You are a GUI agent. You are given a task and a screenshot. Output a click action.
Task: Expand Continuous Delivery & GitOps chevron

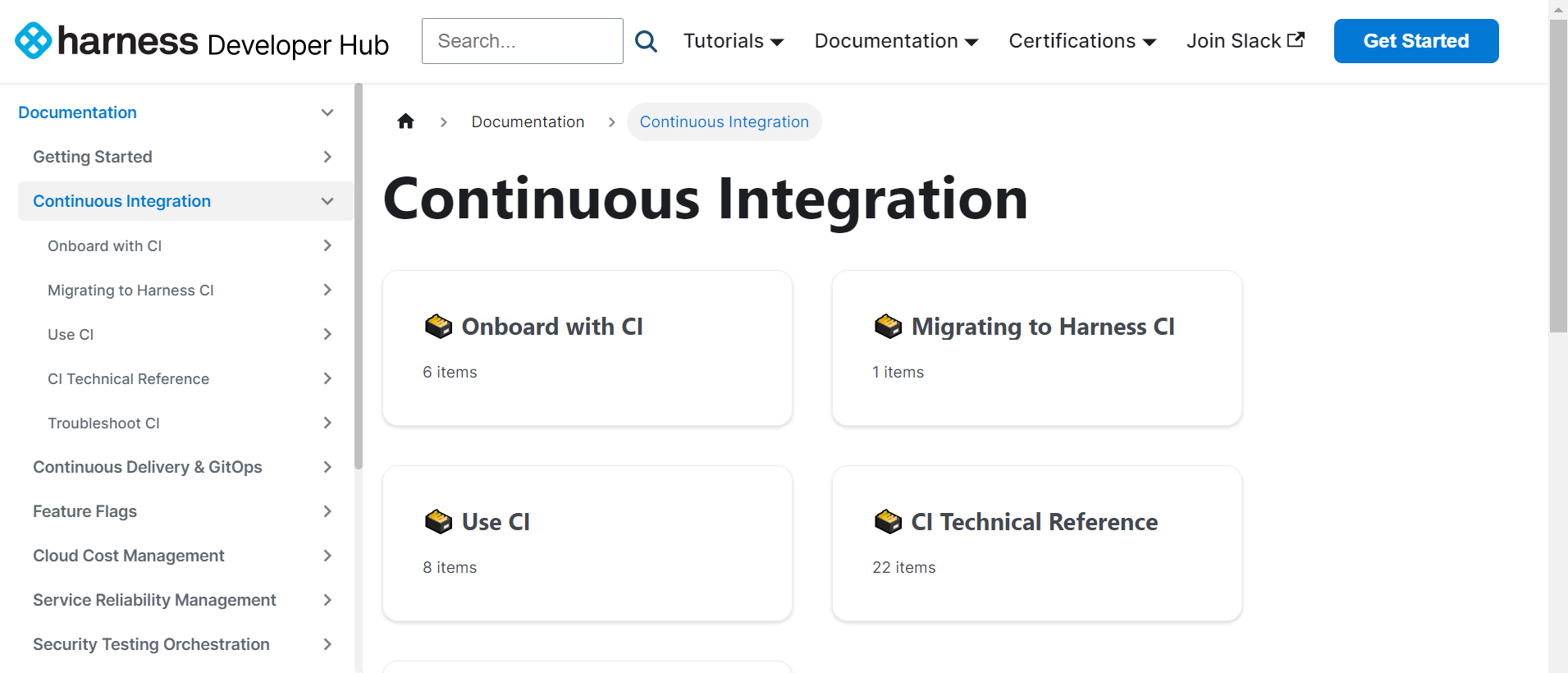[x=327, y=467]
